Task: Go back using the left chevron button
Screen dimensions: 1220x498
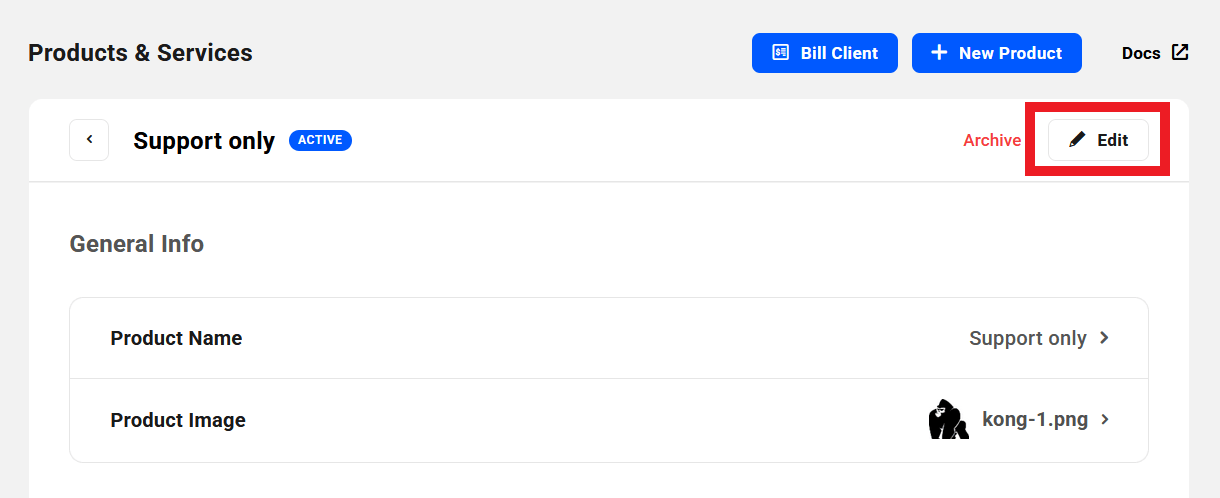Action: pyautogui.click(x=89, y=140)
